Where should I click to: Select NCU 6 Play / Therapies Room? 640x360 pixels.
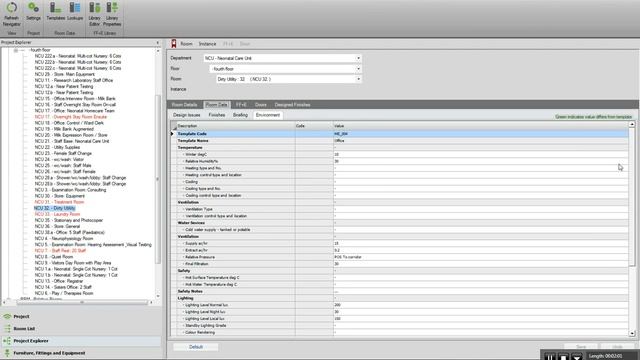tap(64, 293)
